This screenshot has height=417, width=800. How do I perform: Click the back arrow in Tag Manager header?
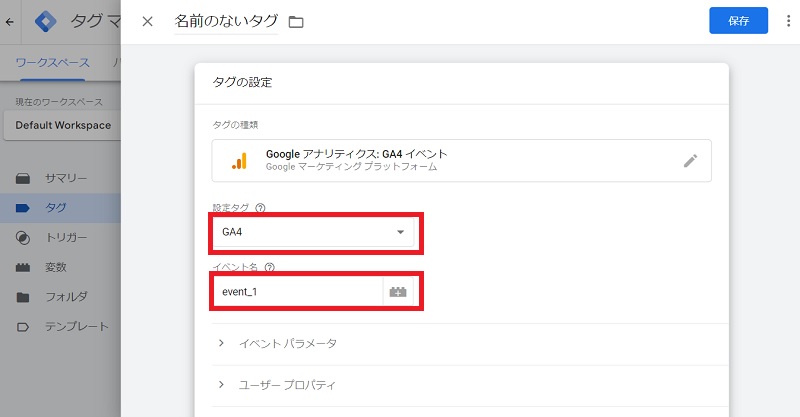click(x=10, y=22)
